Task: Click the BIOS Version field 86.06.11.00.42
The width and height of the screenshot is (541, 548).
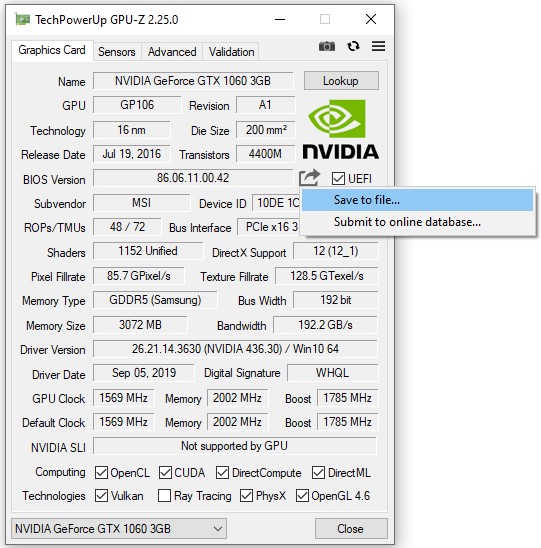Action: [193, 178]
